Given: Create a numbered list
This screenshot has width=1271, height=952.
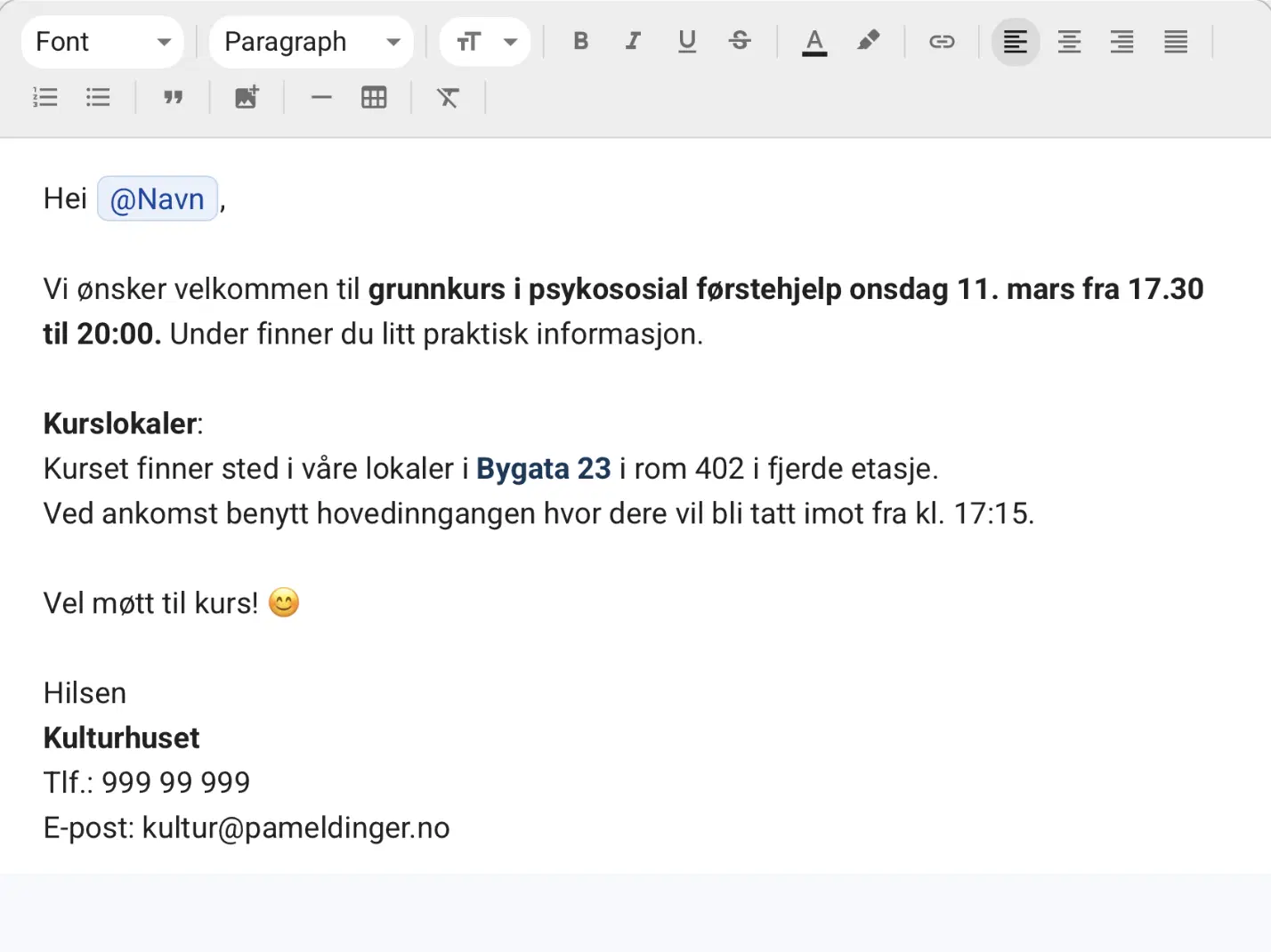Looking at the screenshot, I should (45, 97).
